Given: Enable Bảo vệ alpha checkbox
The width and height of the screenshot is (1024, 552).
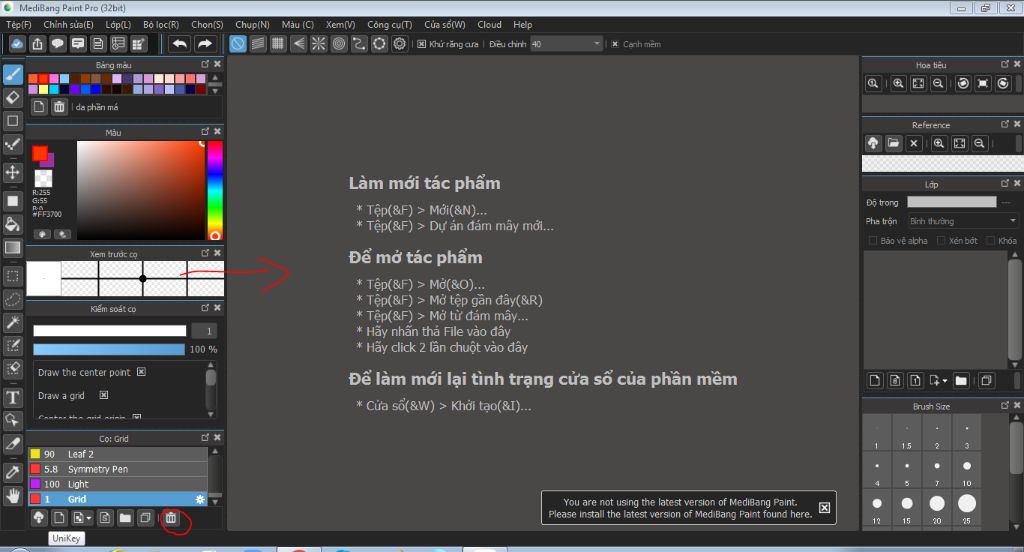Looking at the screenshot, I should [872, 240].
